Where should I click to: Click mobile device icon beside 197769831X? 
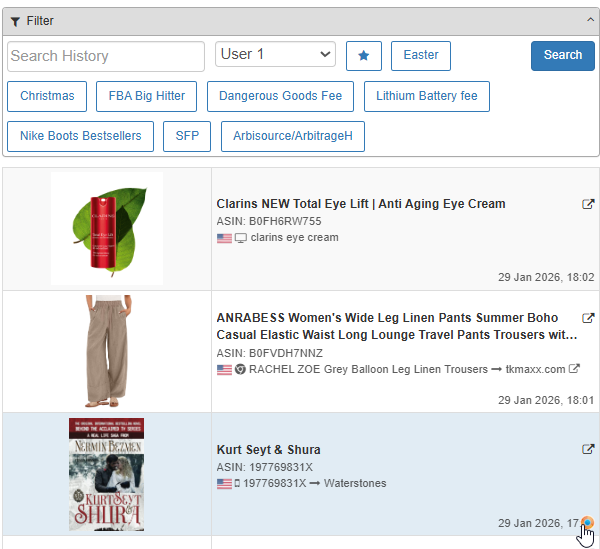(x=237, y=484)
